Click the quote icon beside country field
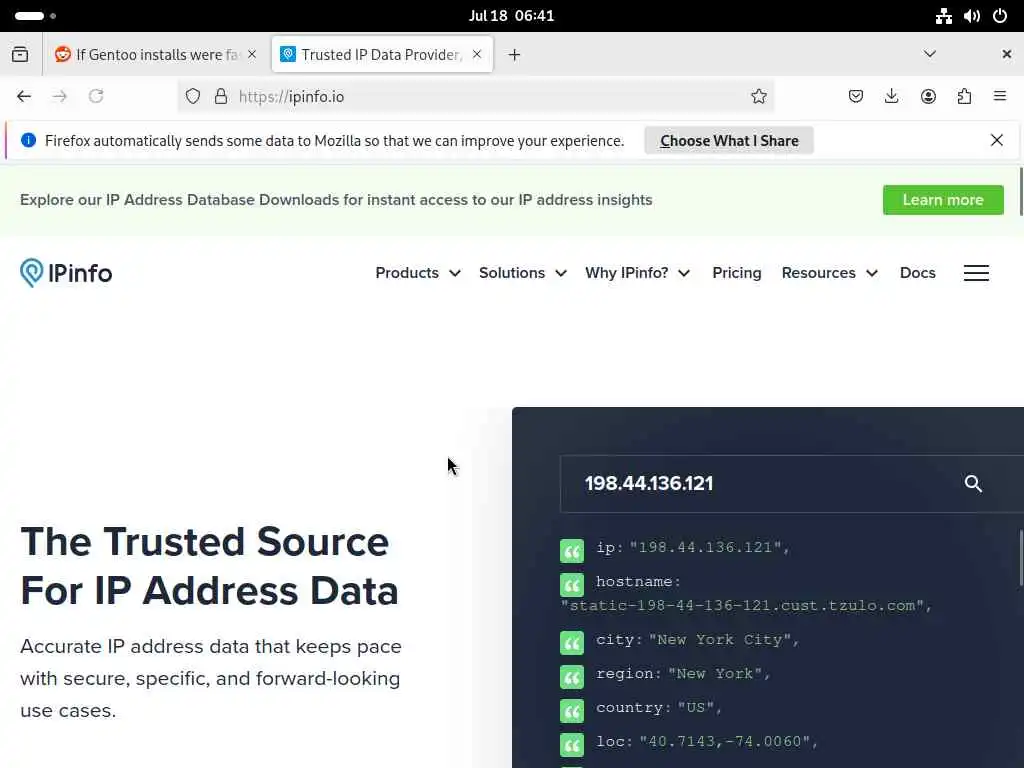This screenshot has height=768, width=1024. tap(571, 711)
